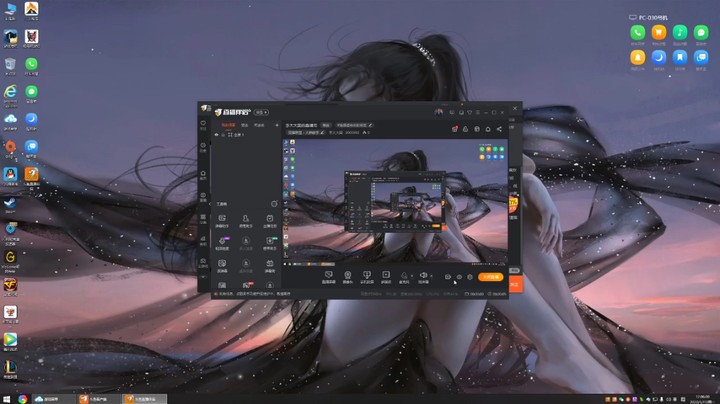Open the circular settings icon beside Toolbox header

[274, 204]
